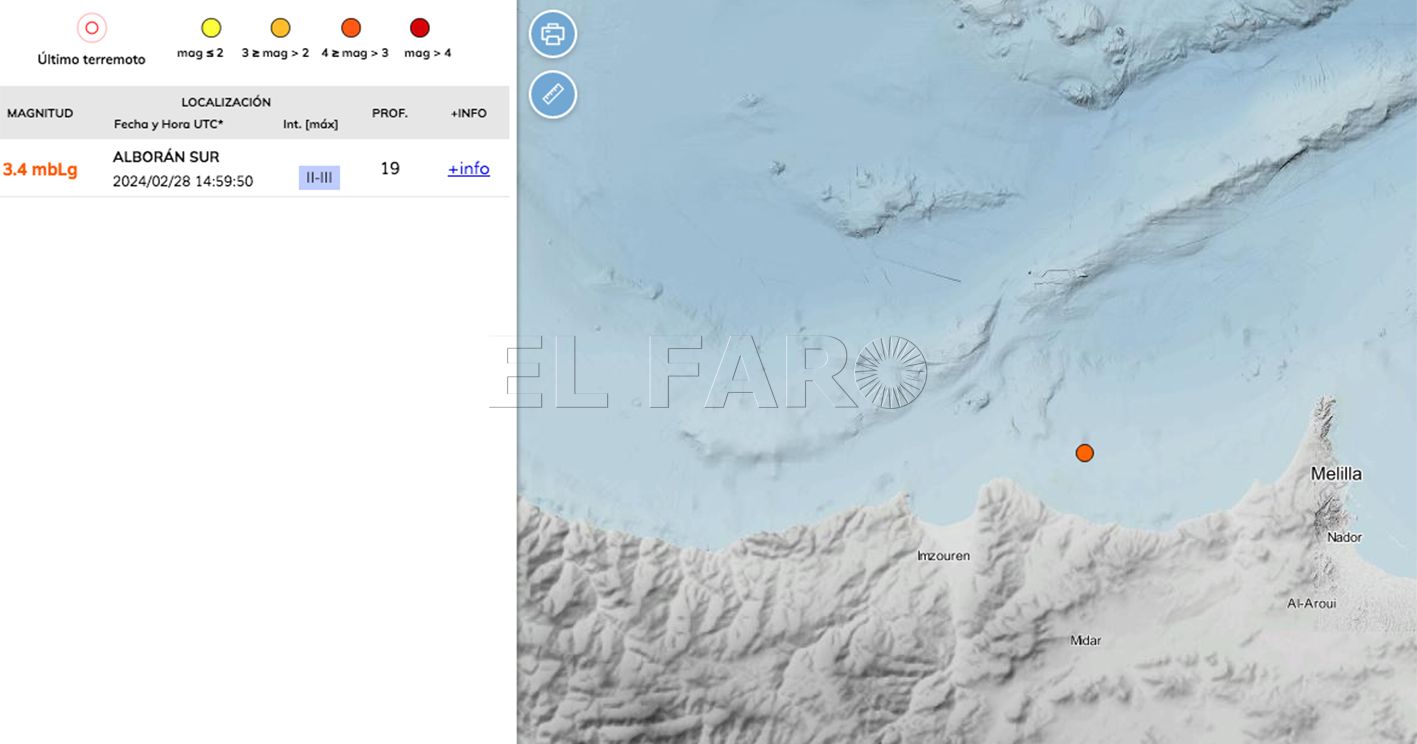1417x744 pixels.
Task: Click the orange 3 ≥ mag > 2 dot
Action: (281, 28)
